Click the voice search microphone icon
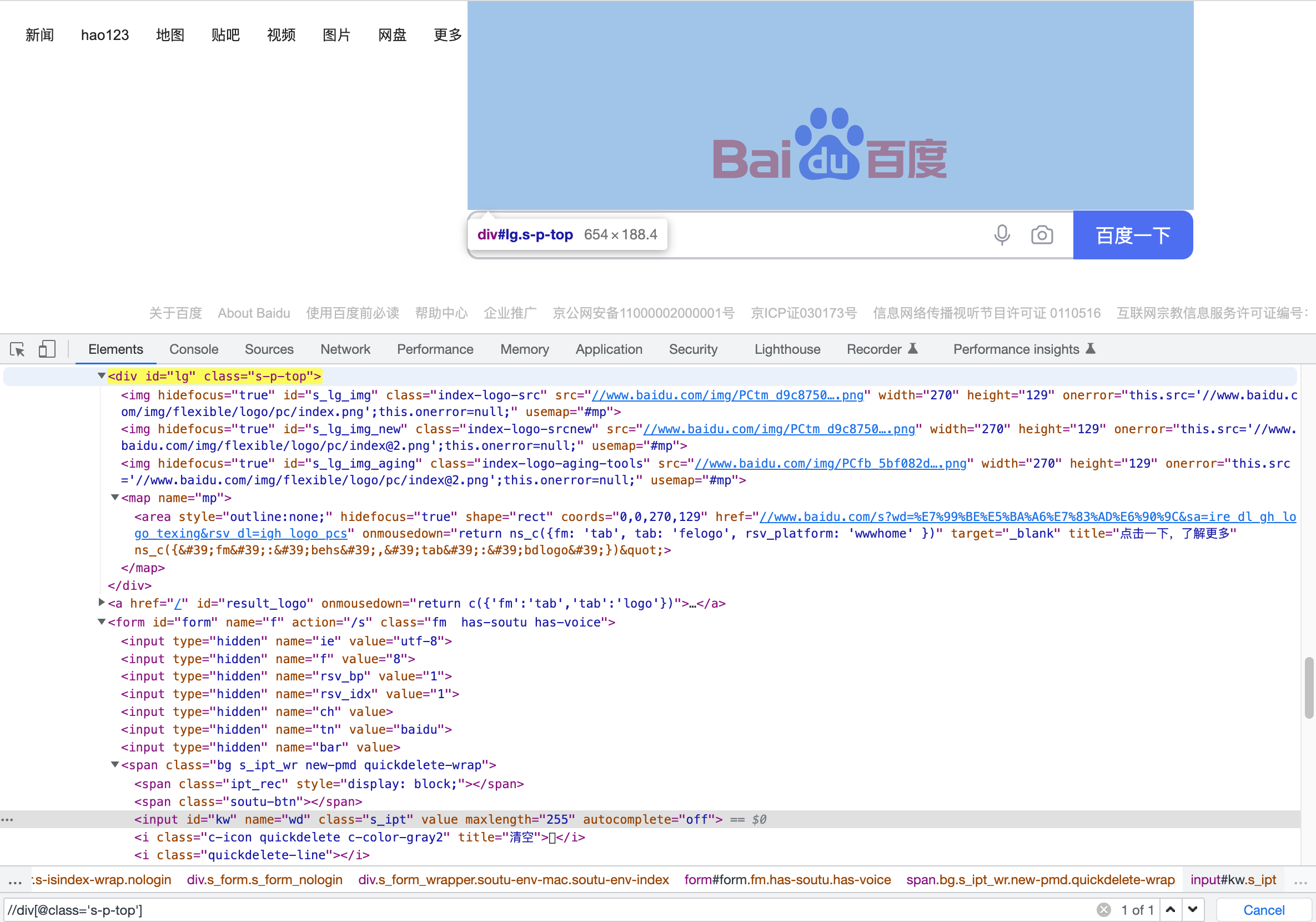The image size is (1316, 922). [x=1001, y=235]
